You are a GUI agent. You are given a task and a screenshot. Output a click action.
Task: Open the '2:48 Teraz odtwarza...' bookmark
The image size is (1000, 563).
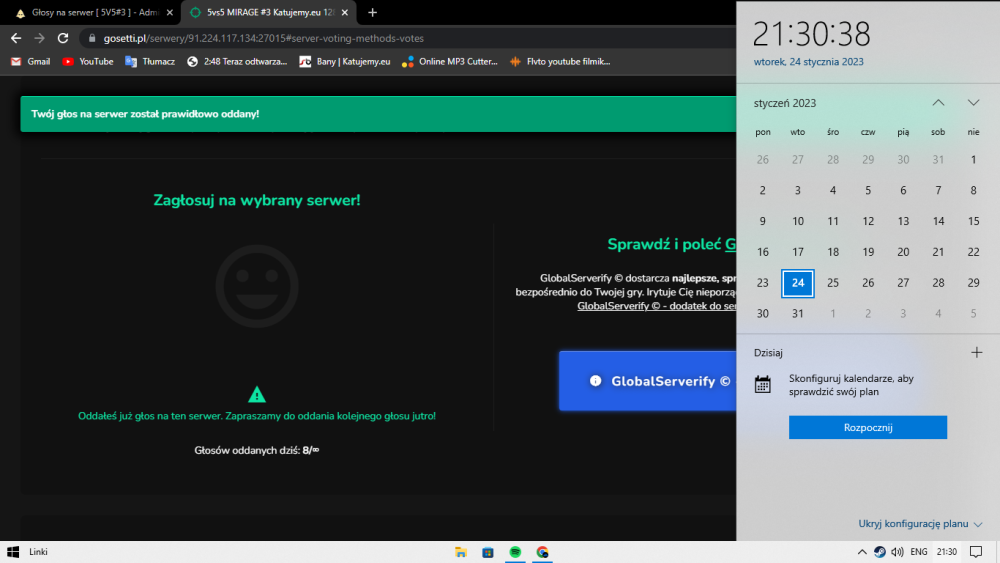[237, 62]
